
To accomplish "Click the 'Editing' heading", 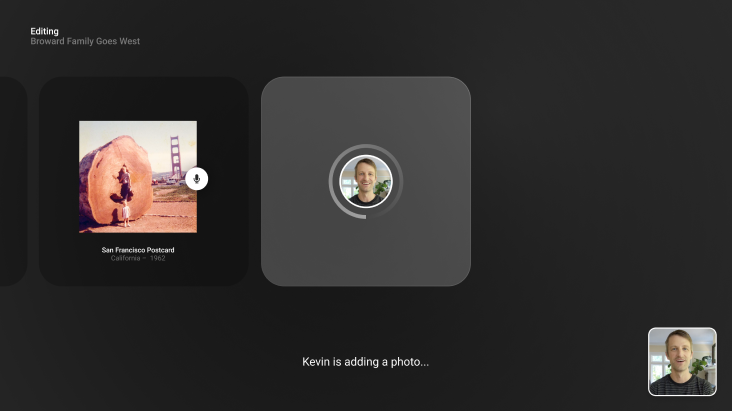I will point(44,31).
